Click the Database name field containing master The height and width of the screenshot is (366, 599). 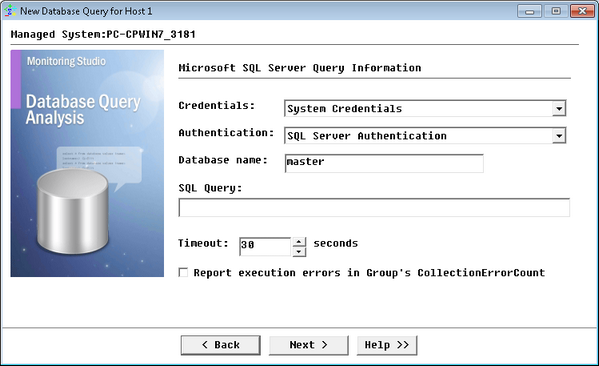click(x=384, y=163)
